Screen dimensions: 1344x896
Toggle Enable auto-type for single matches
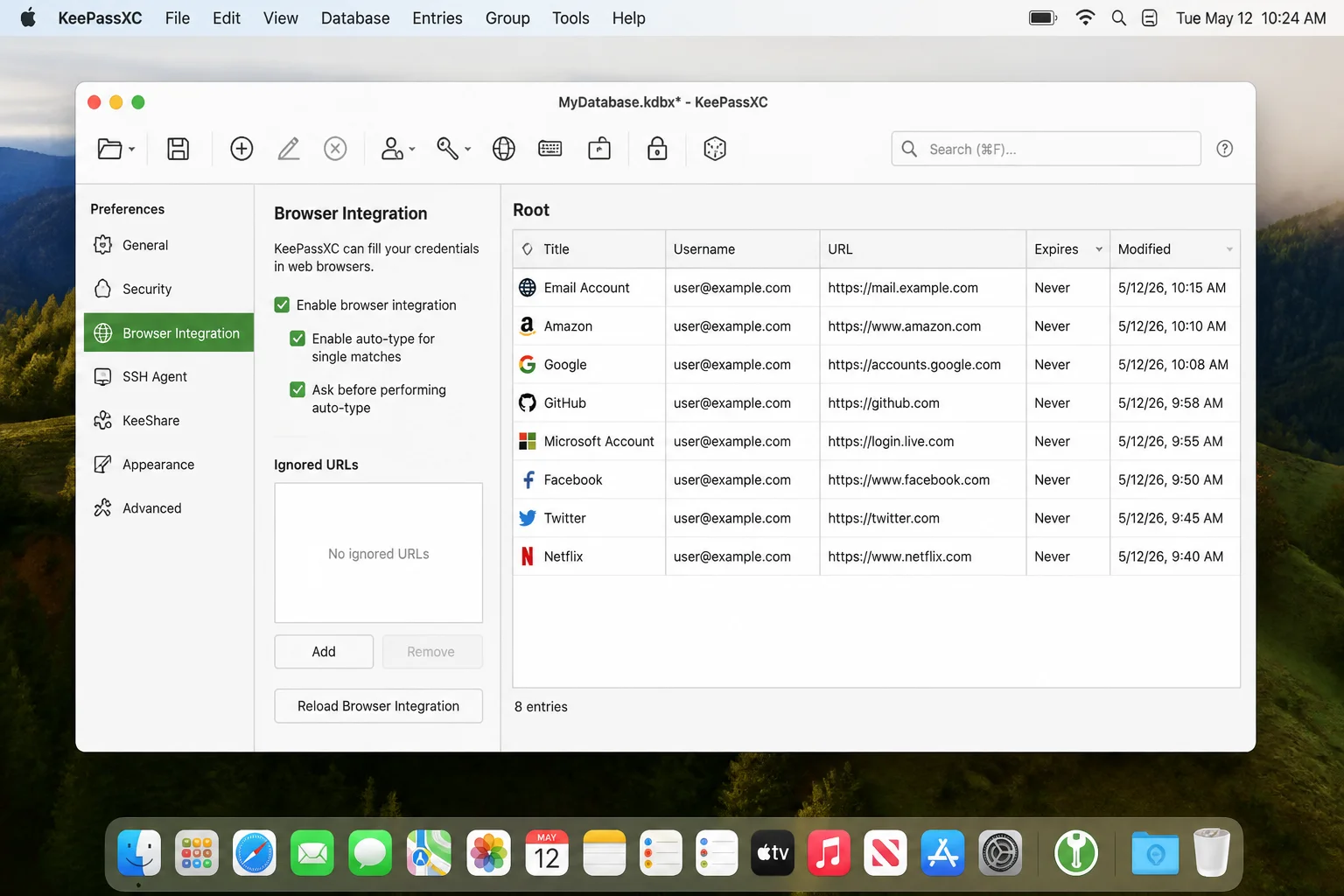(x=297, y=339)
